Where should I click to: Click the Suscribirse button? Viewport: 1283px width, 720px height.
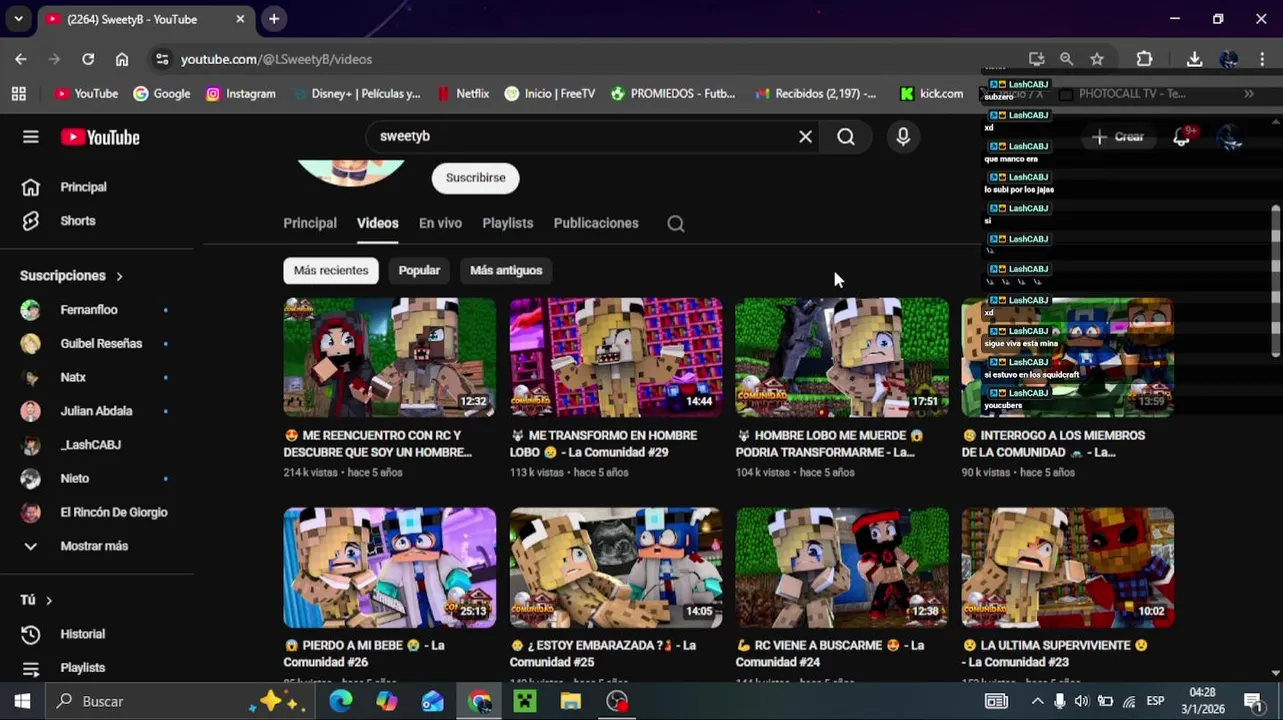point(475,178)
